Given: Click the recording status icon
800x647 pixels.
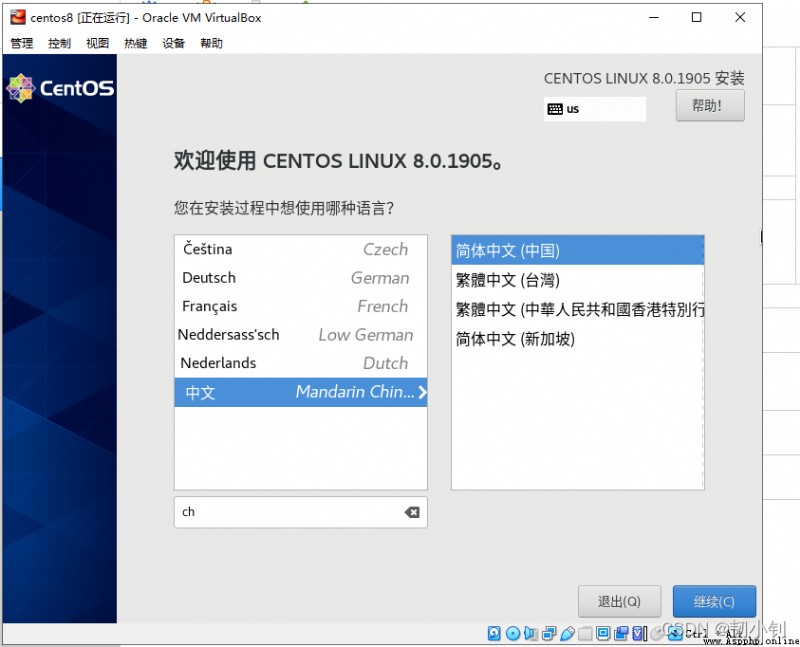Looking at the screenshot, I should point(621,633).
